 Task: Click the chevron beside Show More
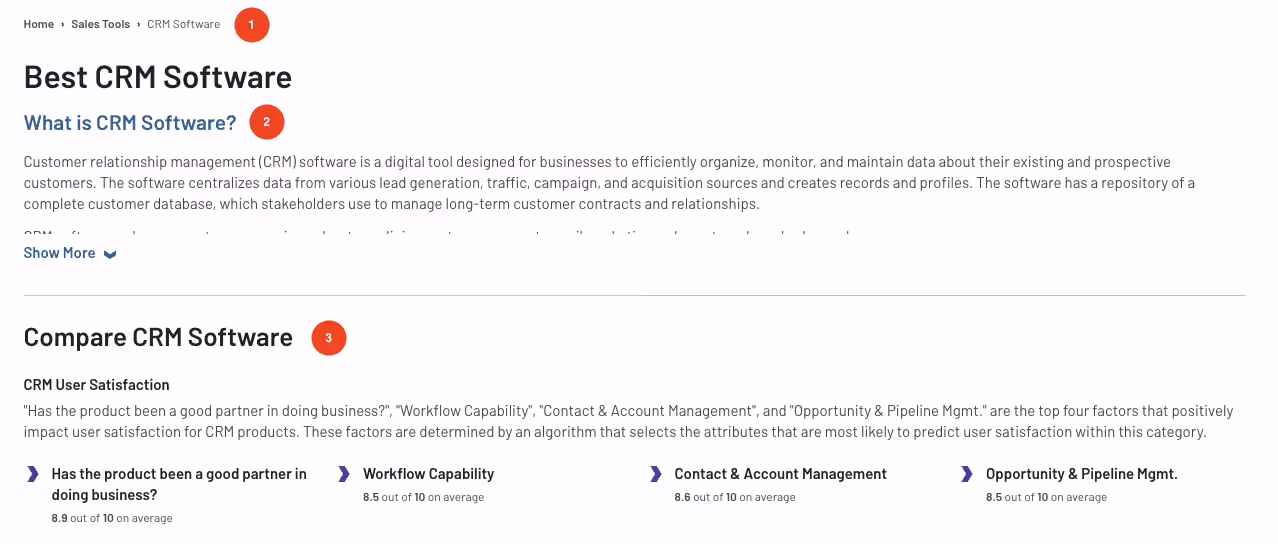click(x=110, y=254)
